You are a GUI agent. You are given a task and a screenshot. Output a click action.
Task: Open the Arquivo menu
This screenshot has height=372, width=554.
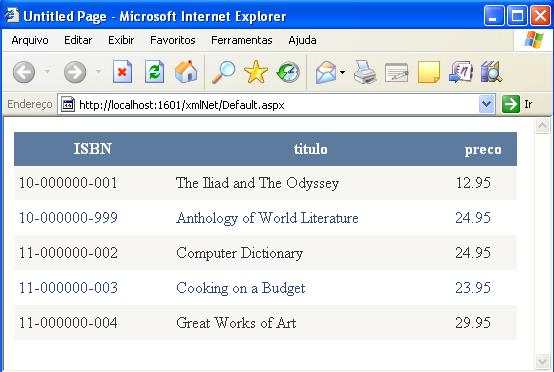coord(30,40)
